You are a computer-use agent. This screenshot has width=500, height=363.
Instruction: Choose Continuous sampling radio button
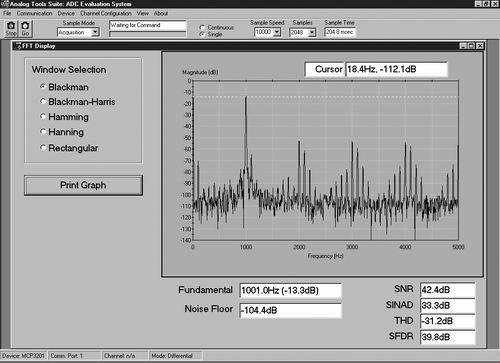coord(202,27)
